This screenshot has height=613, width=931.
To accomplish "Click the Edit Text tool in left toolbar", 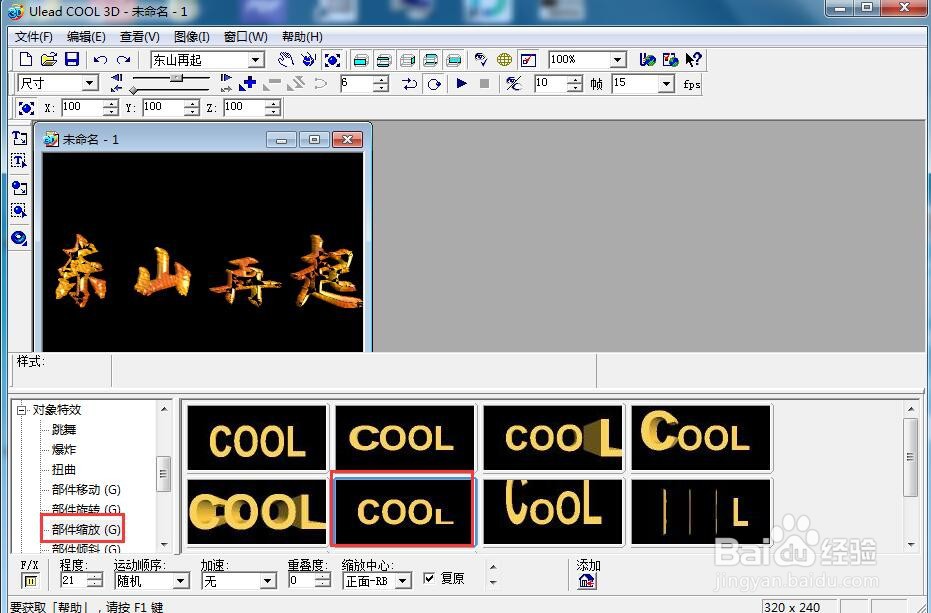I will click(20, 161).
